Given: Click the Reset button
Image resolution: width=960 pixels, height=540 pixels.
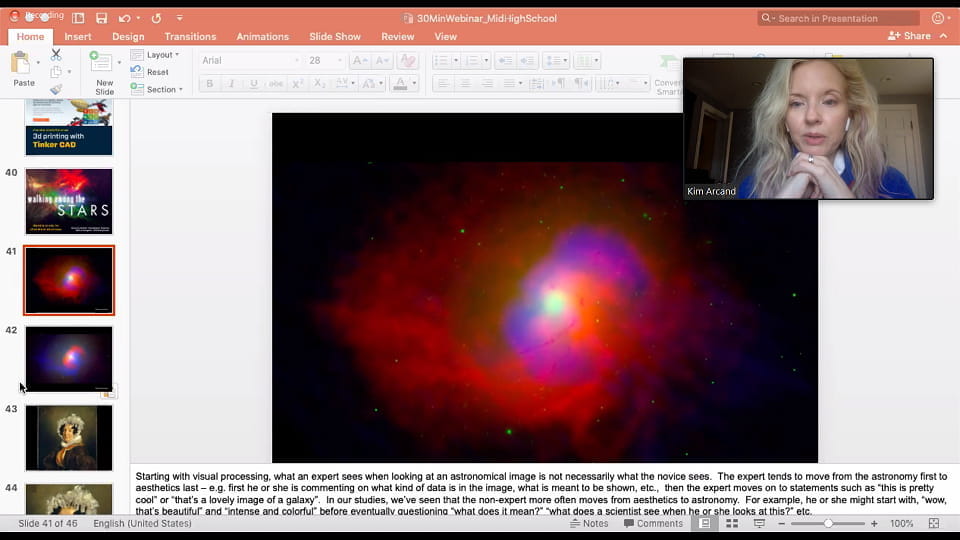Looking at the screenshot, I should pyautogui.click(x=150, y=72).
